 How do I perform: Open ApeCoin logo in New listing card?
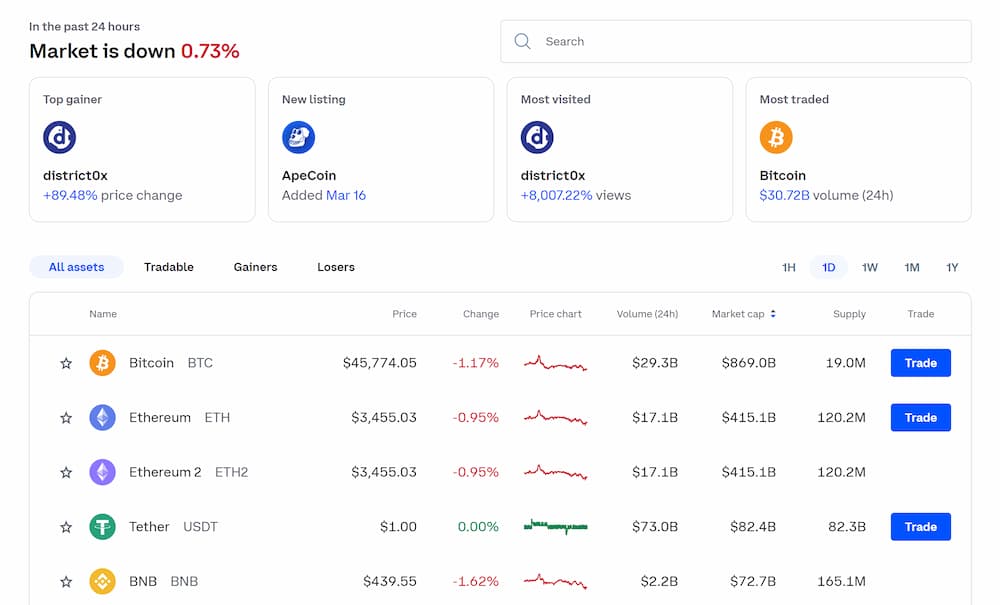tap(298, 137)
